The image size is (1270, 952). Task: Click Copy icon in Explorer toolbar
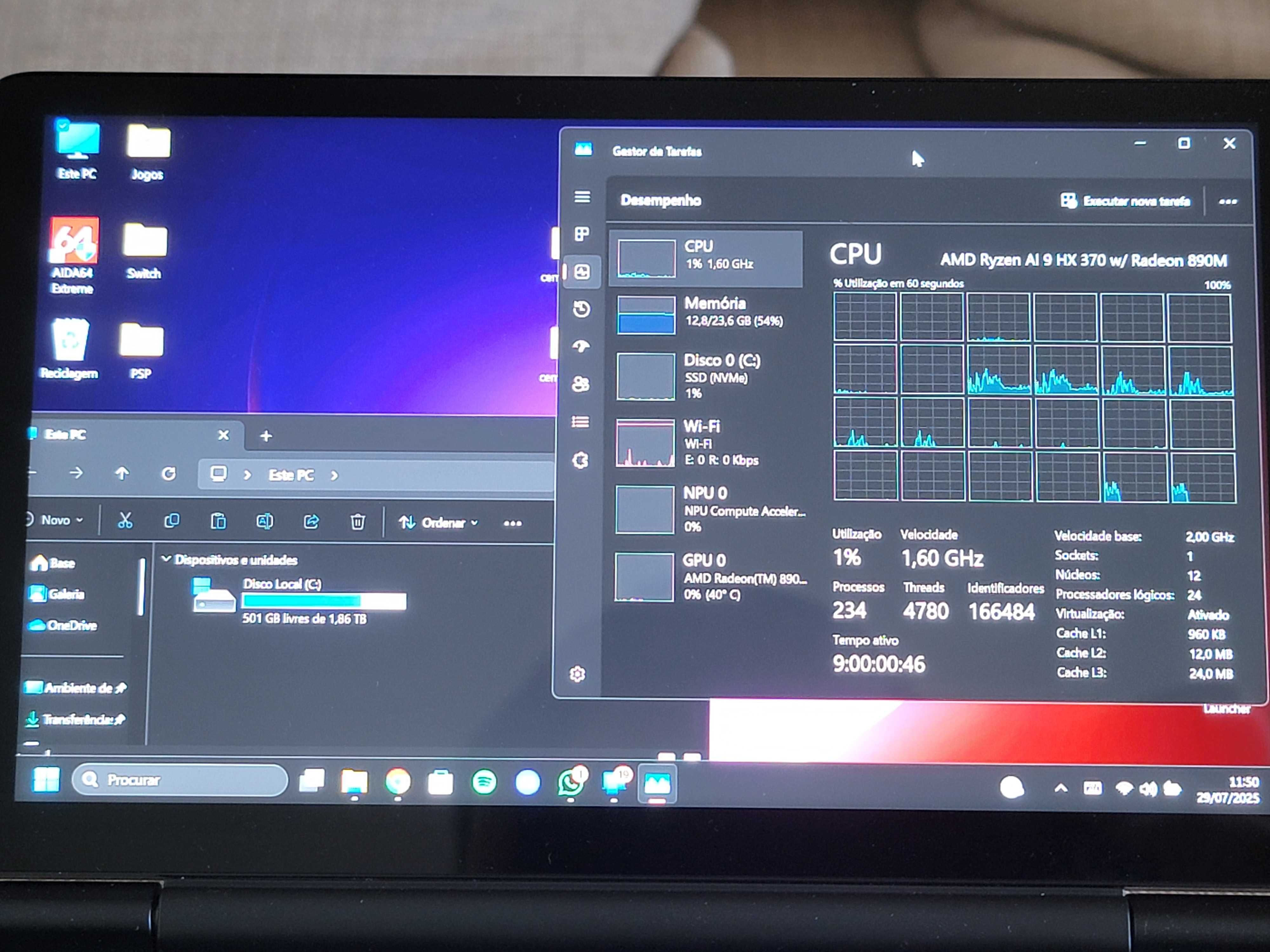click(172, 521)
